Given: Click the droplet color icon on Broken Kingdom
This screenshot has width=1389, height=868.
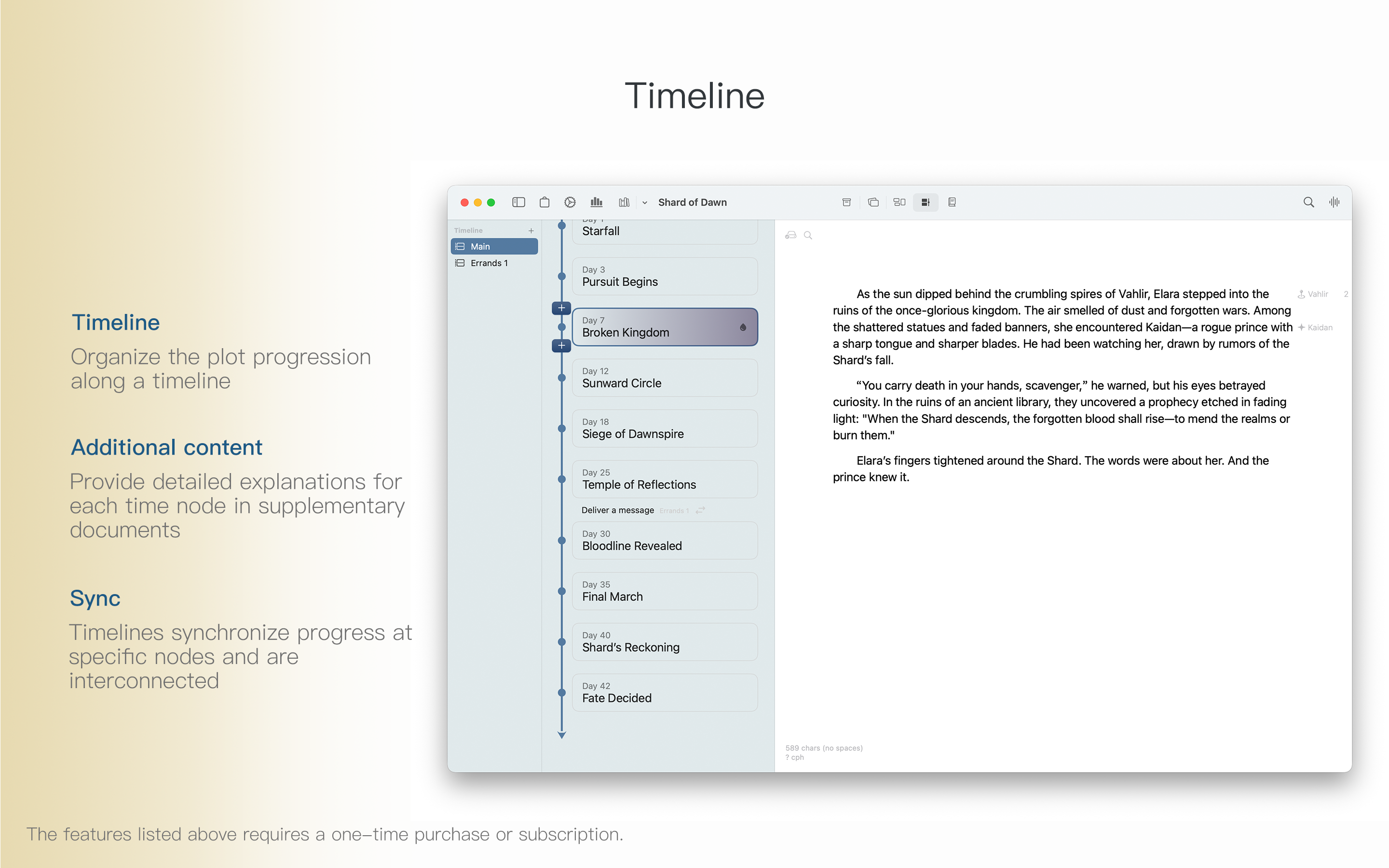Looking at the screenshot, I should pos(743,327).
